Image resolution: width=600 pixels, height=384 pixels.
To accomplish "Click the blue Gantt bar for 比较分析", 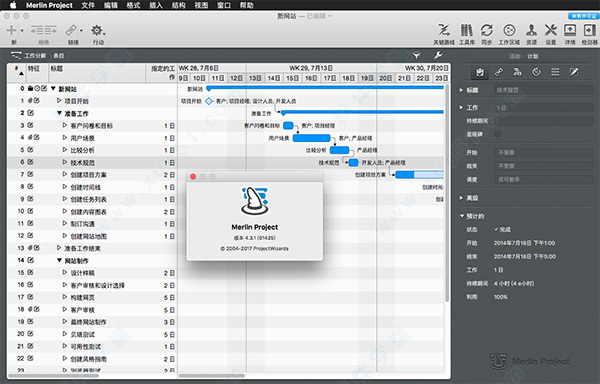I will pyautogui.click(x=339, y=150).
